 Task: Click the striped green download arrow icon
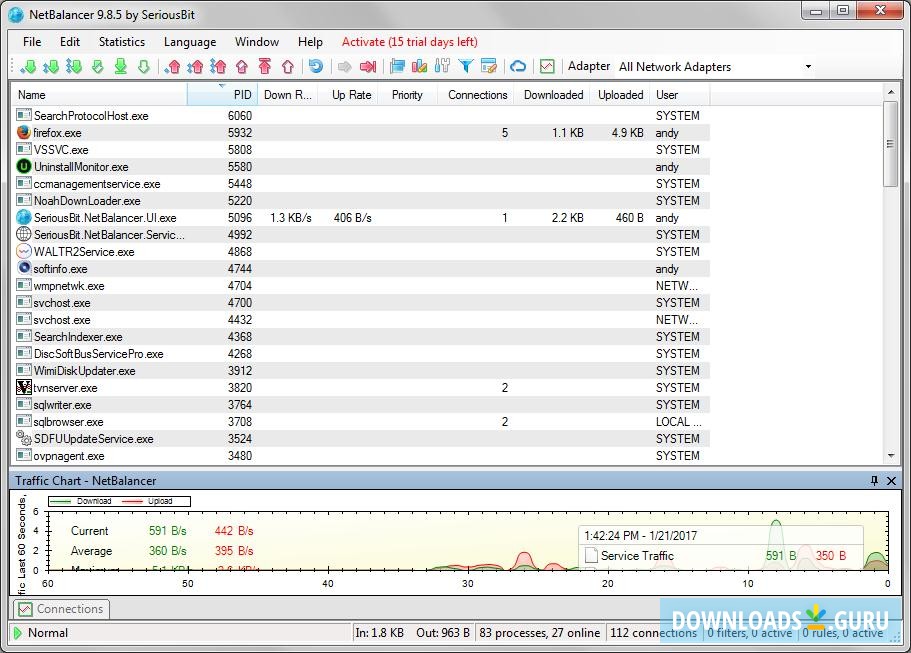coord(98,67)
